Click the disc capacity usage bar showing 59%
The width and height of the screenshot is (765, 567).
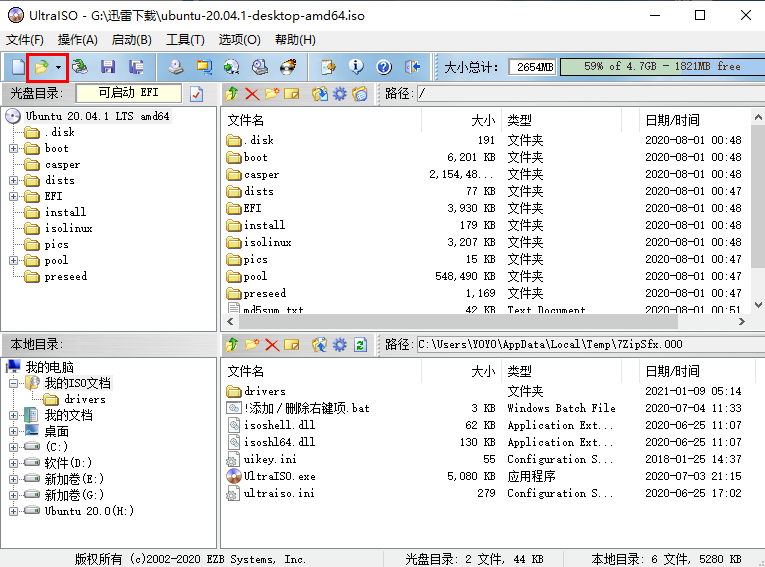(663, 67)
